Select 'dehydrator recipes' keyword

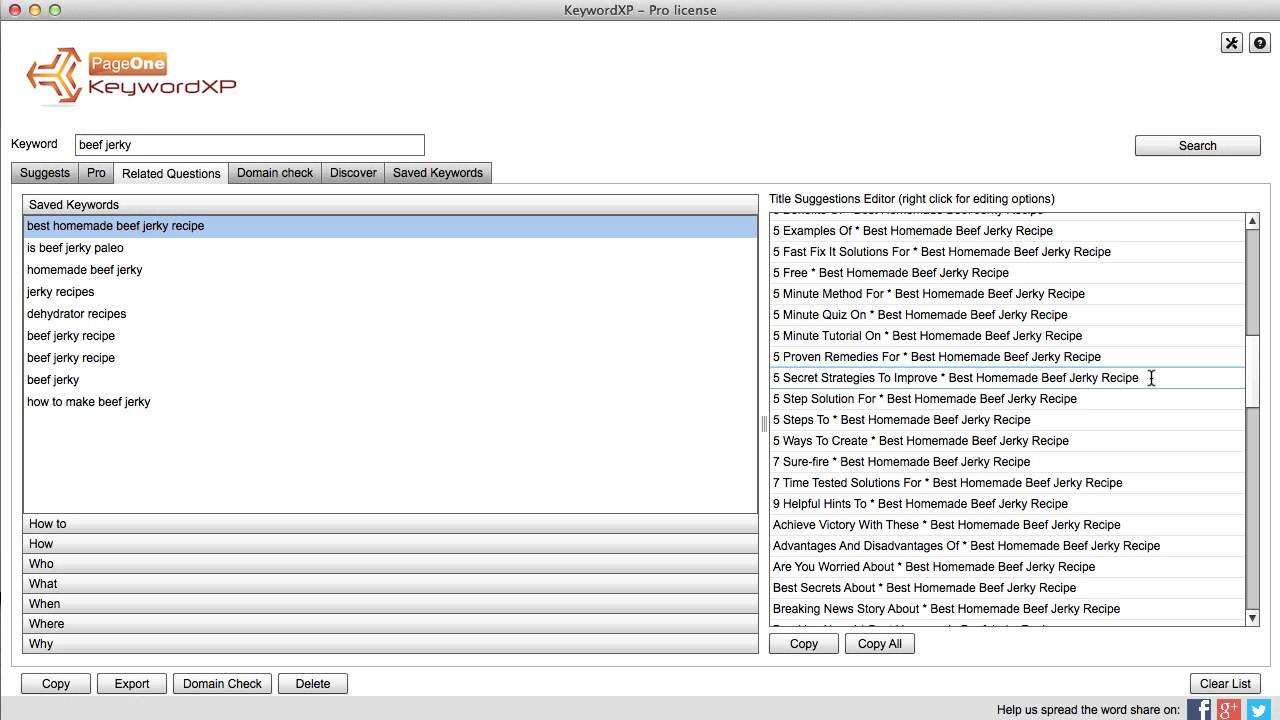[x=390, y=314]
